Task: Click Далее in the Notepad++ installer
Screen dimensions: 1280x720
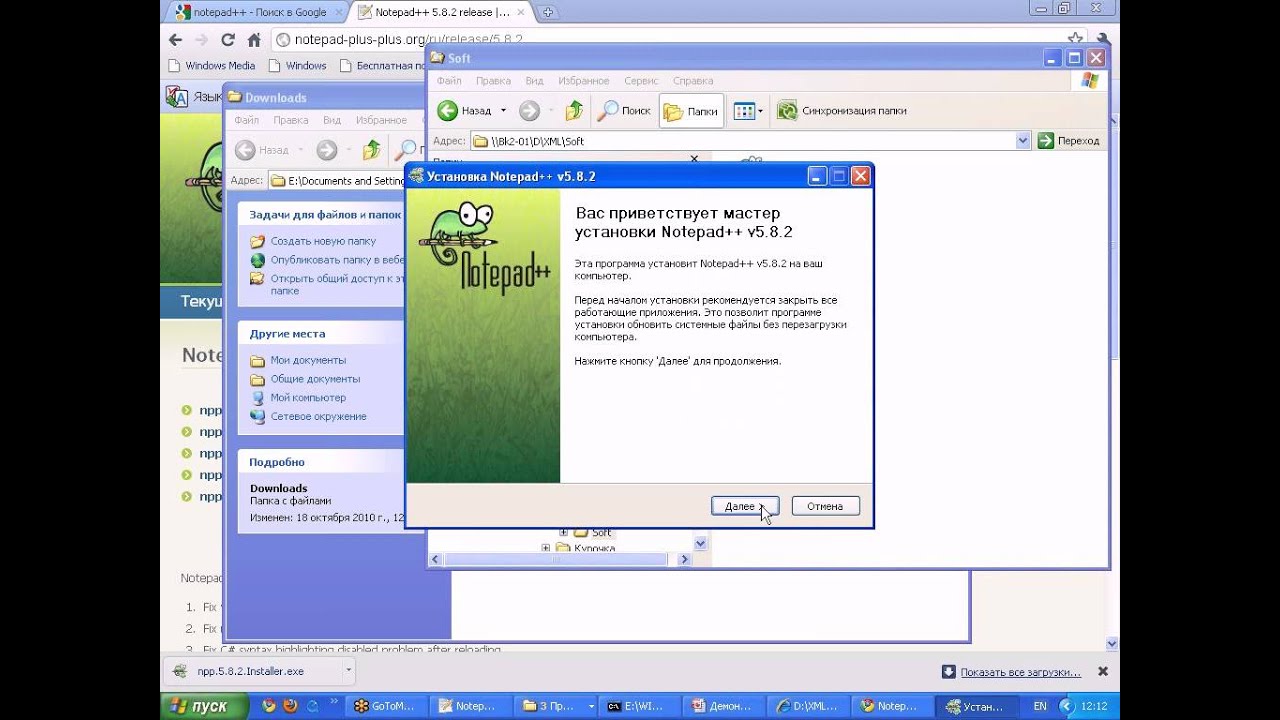Action: [745, 506]
